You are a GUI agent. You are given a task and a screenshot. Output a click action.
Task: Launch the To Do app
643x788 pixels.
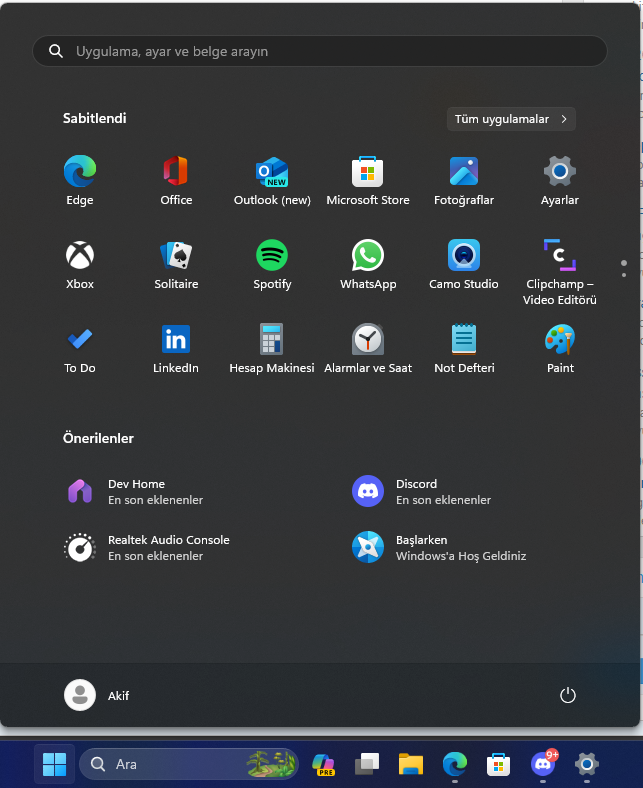pyautogui.click(x=80, y=348)
